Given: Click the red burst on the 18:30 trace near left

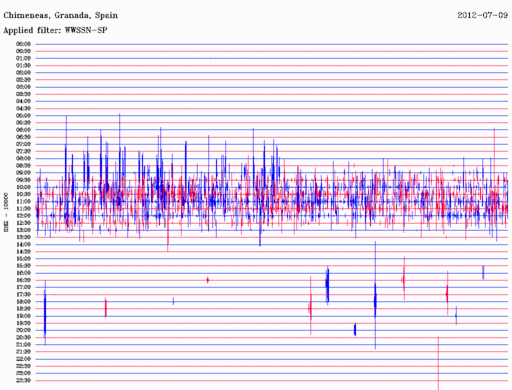Looking at the screenshot, I should click(106, 308).
